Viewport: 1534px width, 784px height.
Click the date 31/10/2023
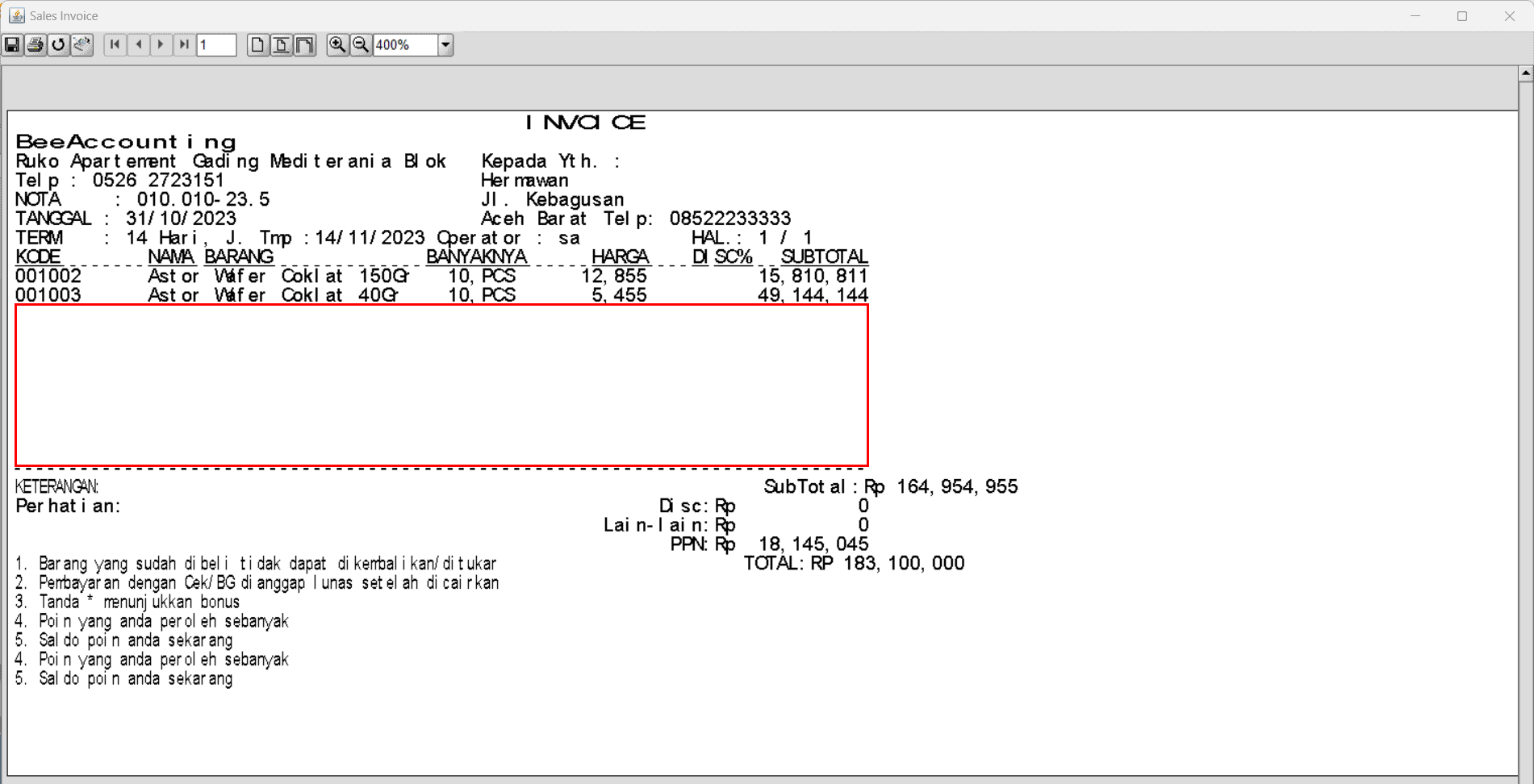click(x=181, y=219)
